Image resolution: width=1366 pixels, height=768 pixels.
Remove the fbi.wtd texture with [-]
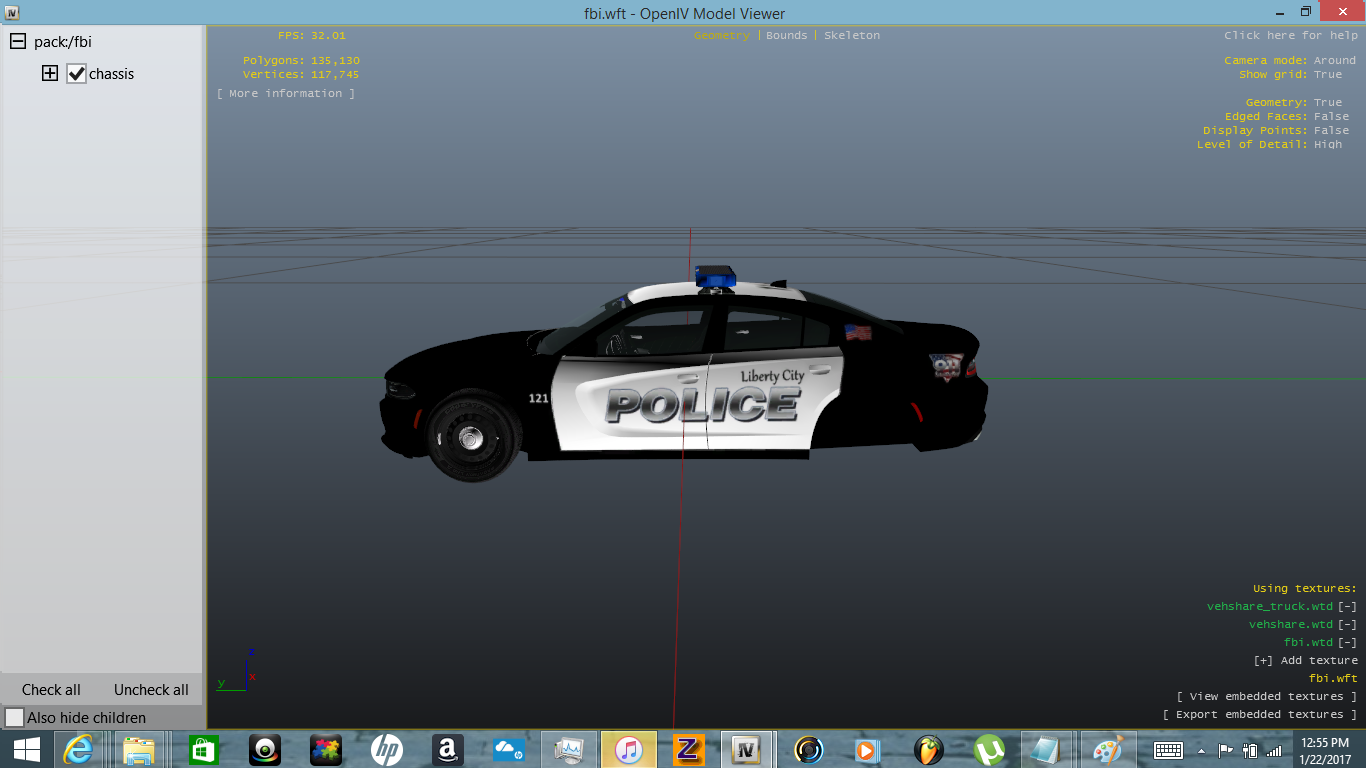1347,643
